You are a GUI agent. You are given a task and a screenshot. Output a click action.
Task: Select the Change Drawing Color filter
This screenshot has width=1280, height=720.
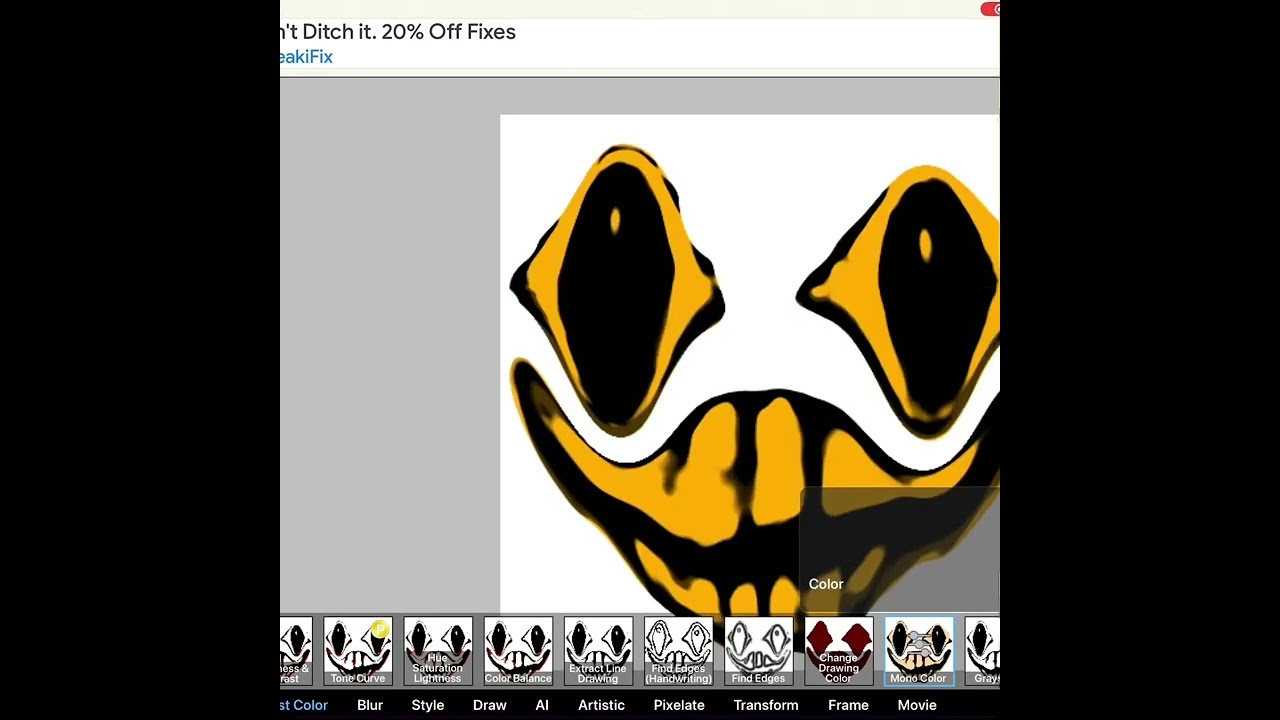(838, 651)
